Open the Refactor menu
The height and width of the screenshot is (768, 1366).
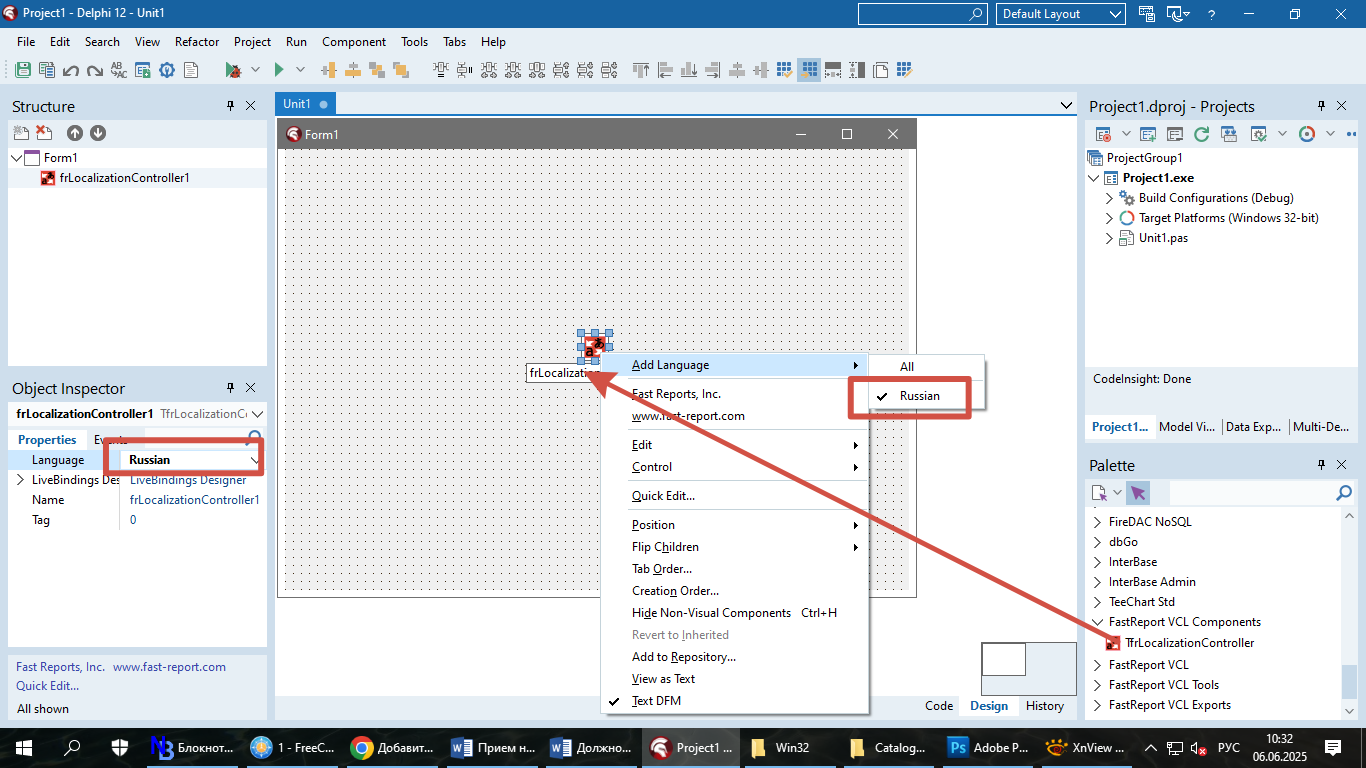pyautogui.click(x=197, y=42)
